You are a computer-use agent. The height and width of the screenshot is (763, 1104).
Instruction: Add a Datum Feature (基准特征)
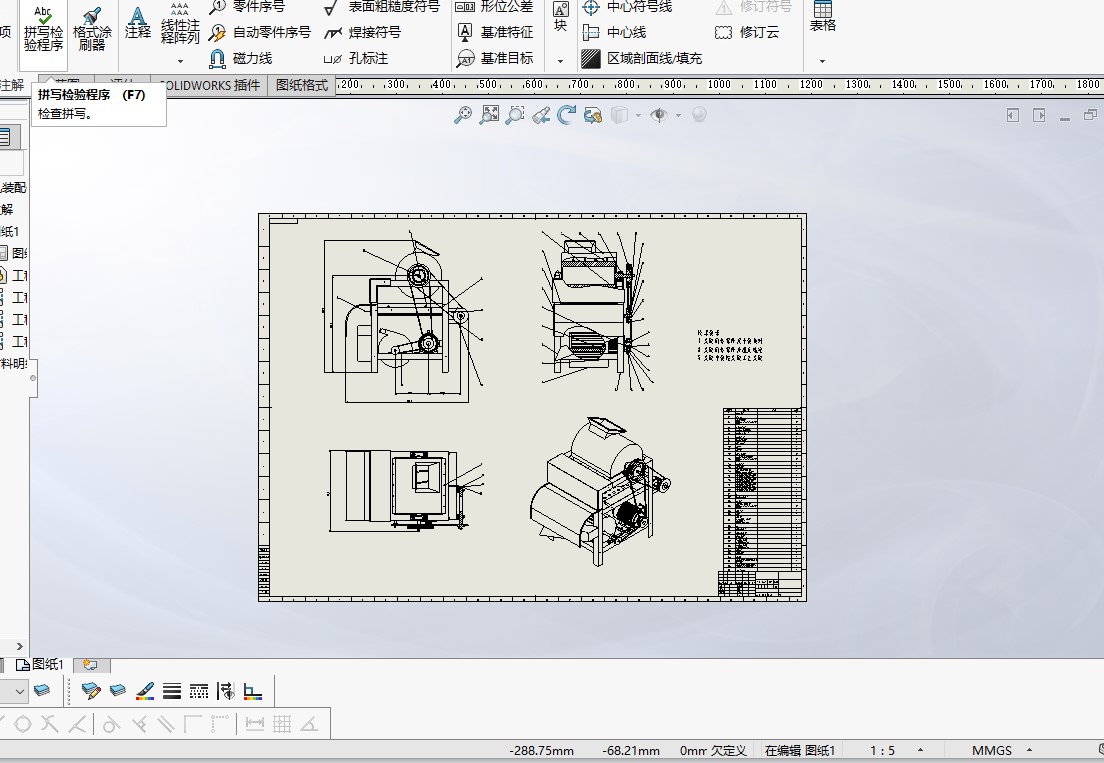[495, 32]
